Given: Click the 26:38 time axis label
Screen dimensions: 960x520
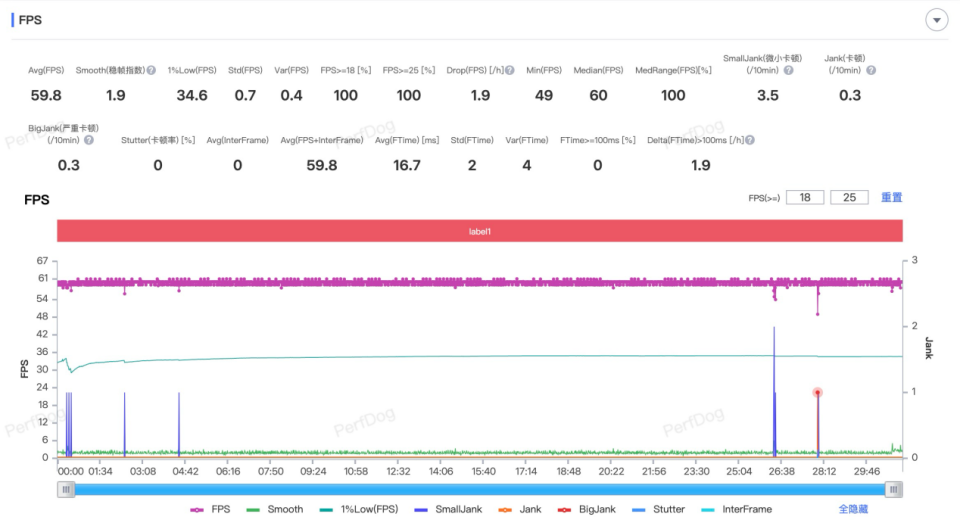Looking at the screenshot, I should 782,472.
